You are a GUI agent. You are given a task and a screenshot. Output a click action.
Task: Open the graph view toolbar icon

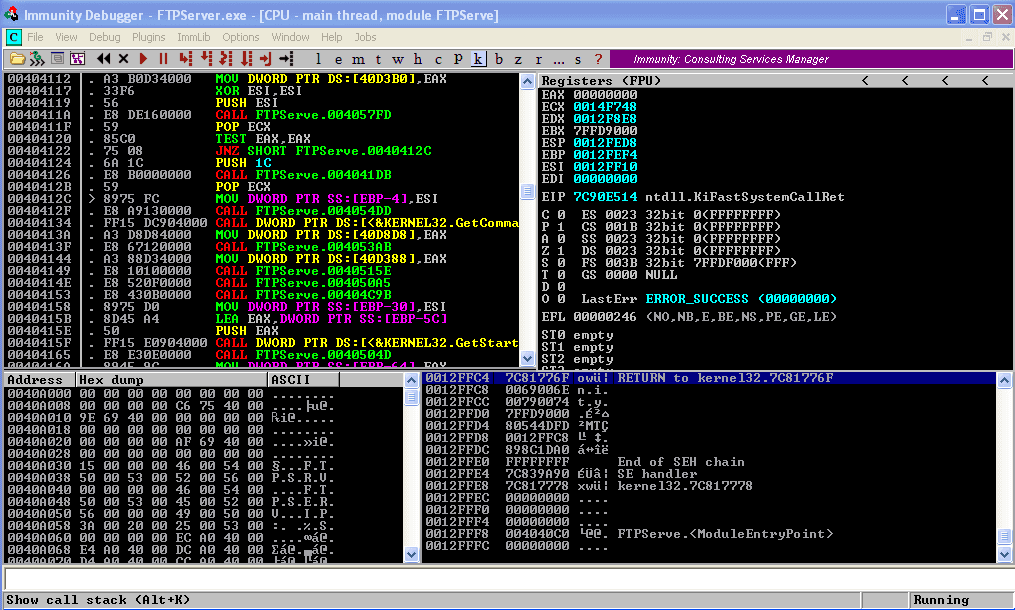[78, 59]
